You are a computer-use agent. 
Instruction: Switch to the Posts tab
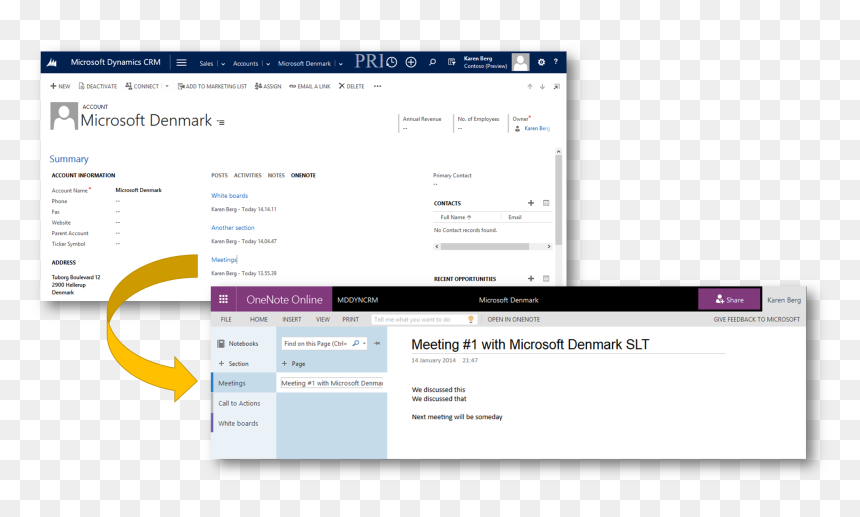coord(219,175)
